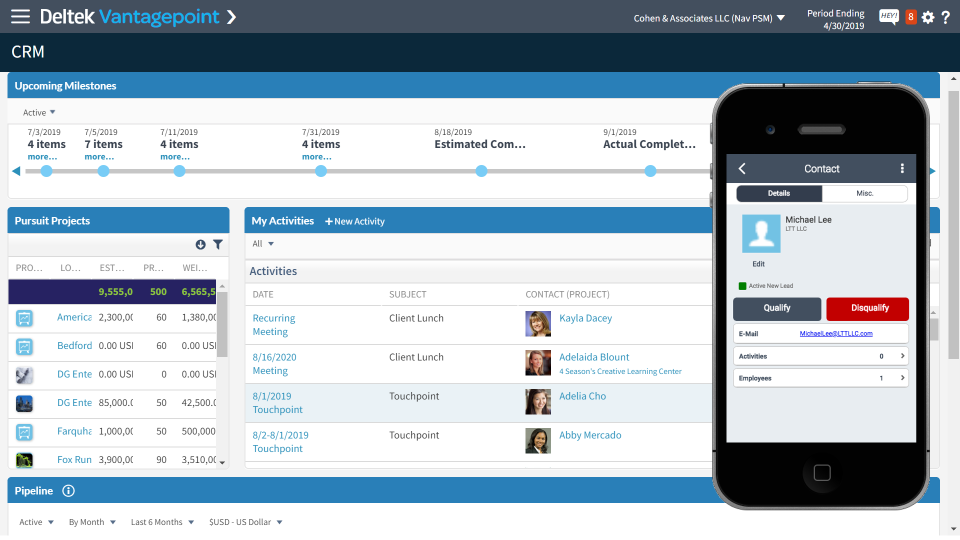This screenshot has height=540, width=960.
Task: Tap the Edit link under the avatar
Action: (x=759, y=264)
